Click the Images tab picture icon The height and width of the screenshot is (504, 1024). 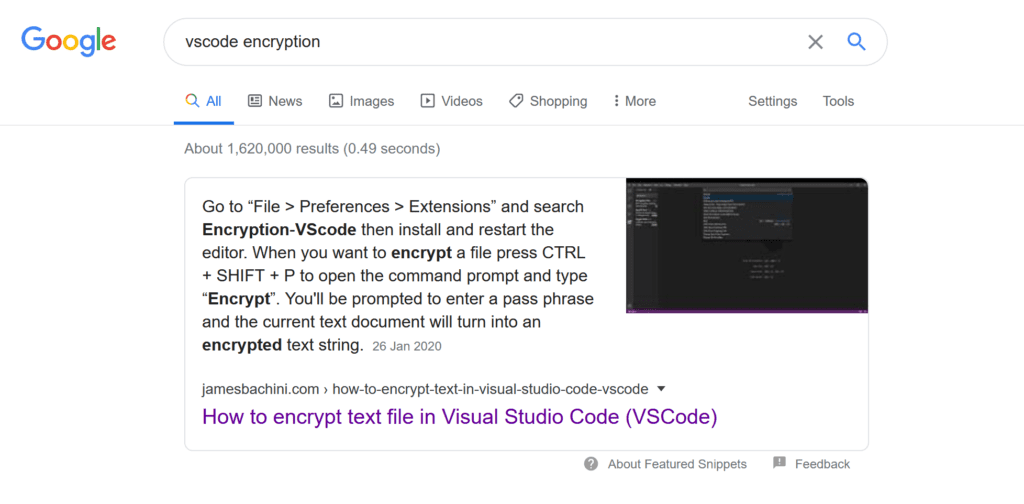click(x=336, y=101)
